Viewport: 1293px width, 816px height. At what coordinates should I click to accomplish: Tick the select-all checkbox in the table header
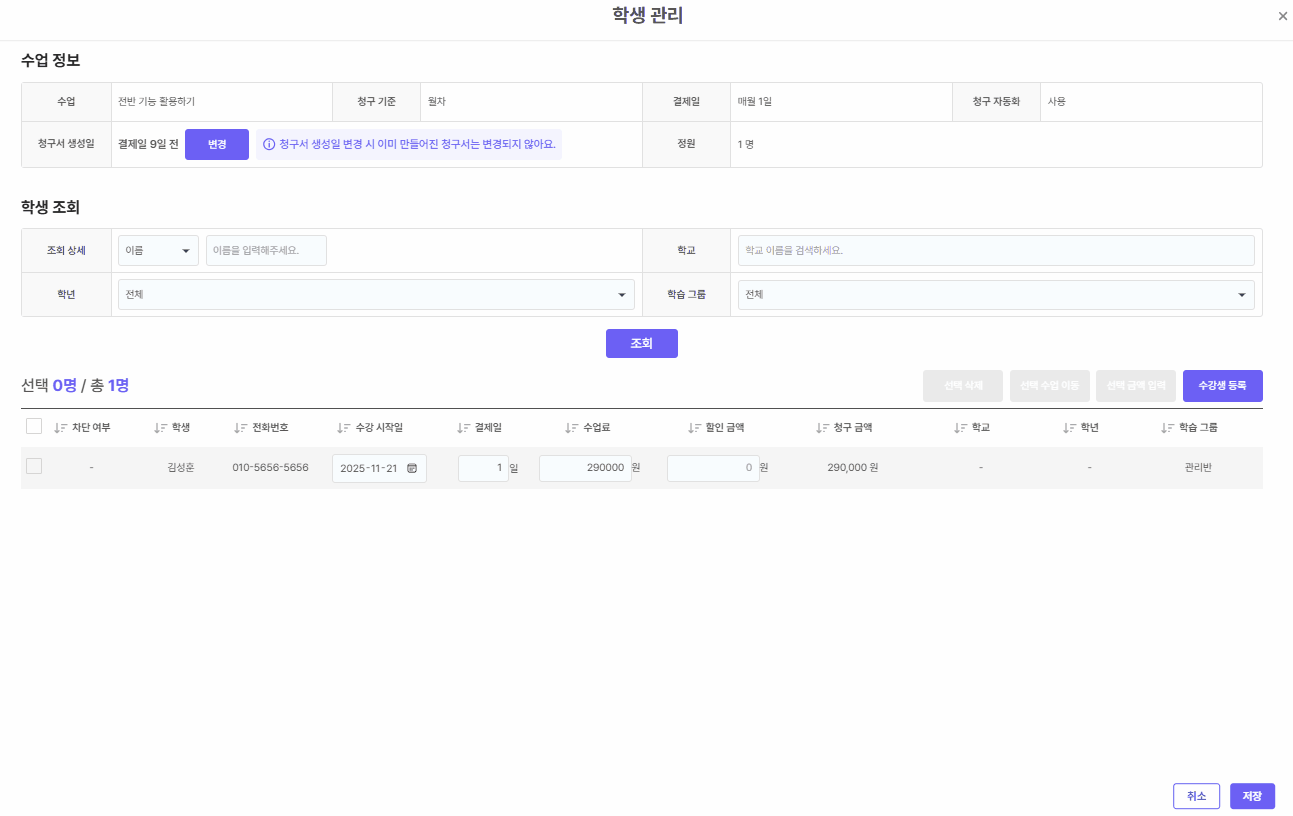tap(34, 426)
